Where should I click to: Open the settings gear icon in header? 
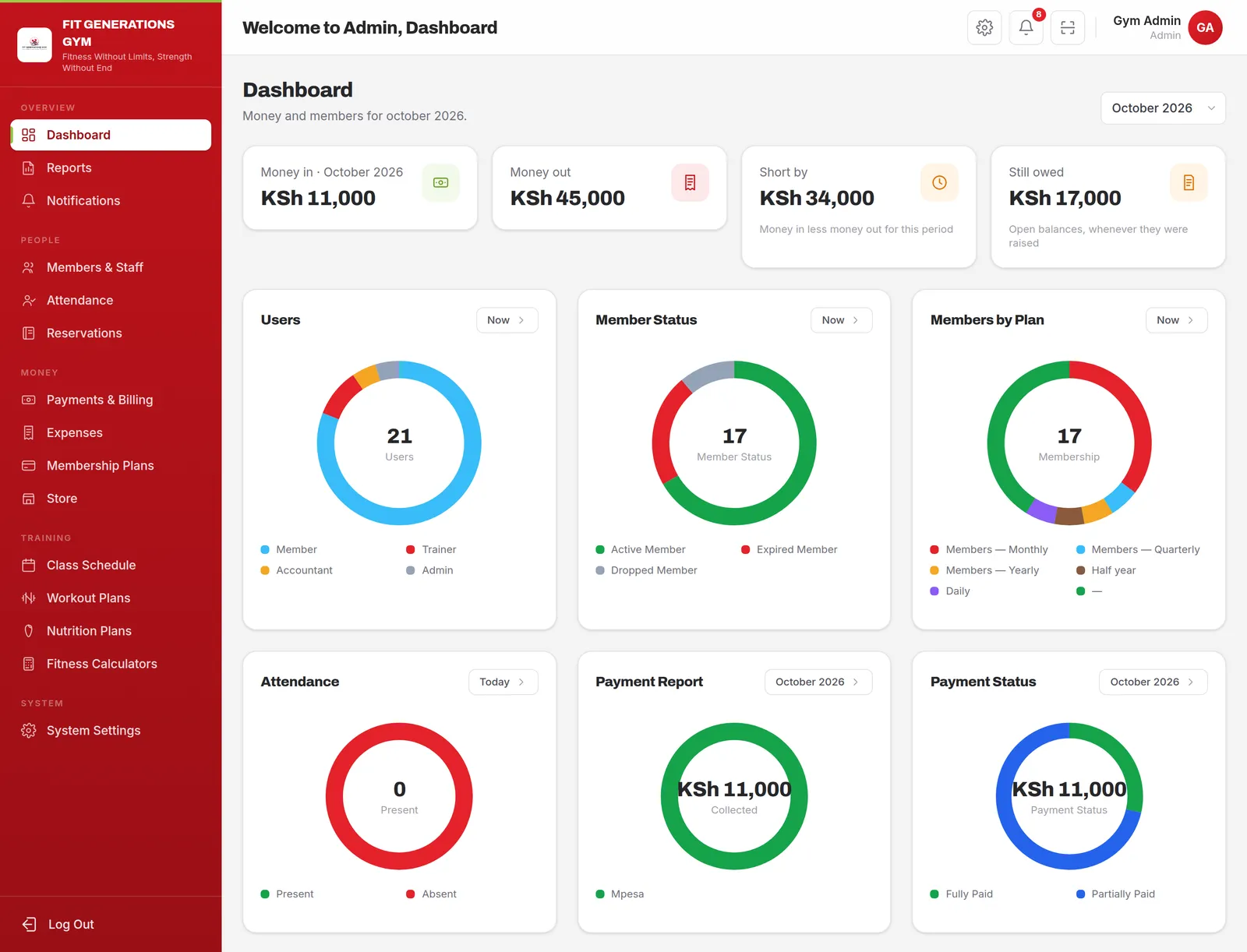[984, 27]
